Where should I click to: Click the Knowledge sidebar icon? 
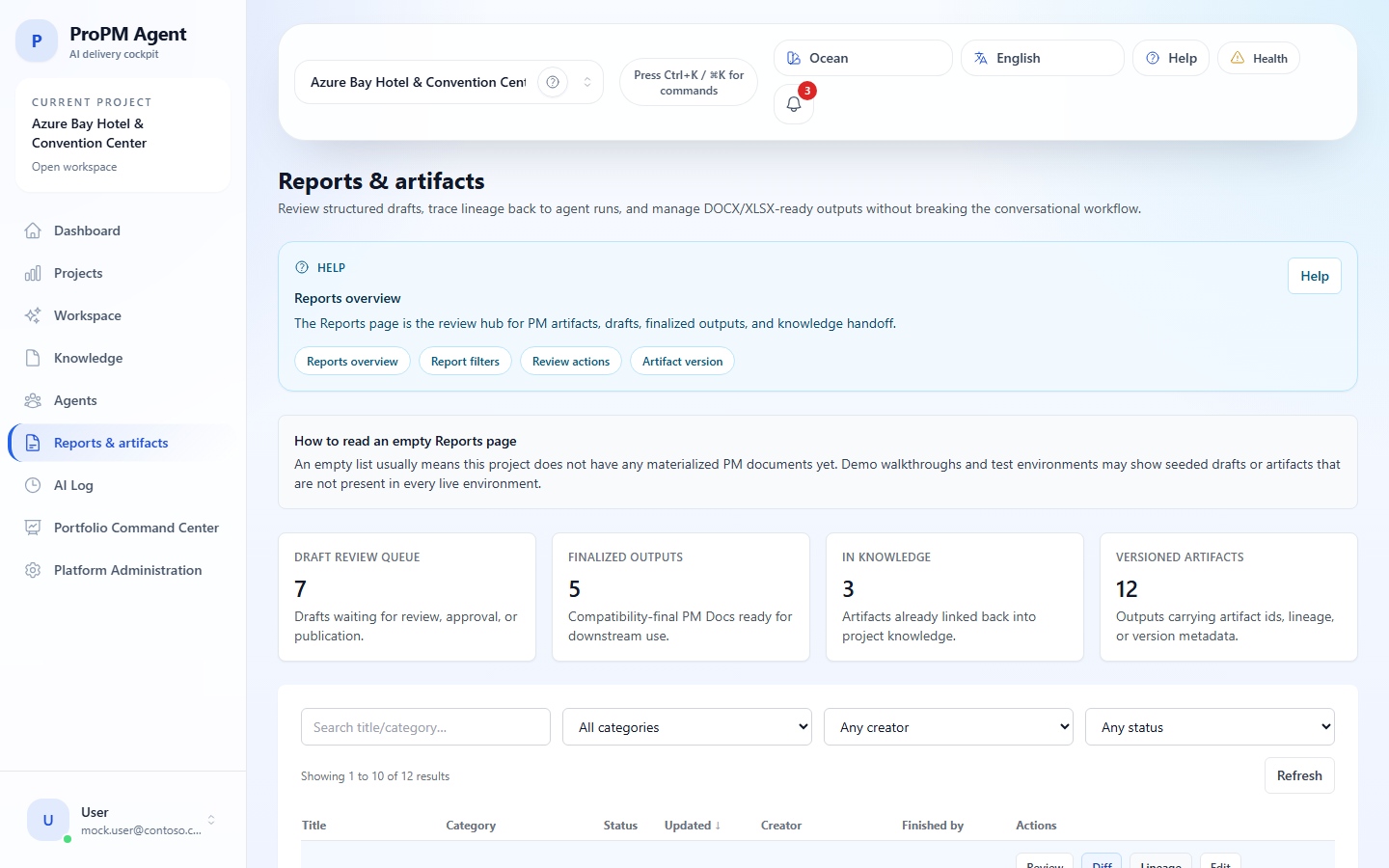32,358
